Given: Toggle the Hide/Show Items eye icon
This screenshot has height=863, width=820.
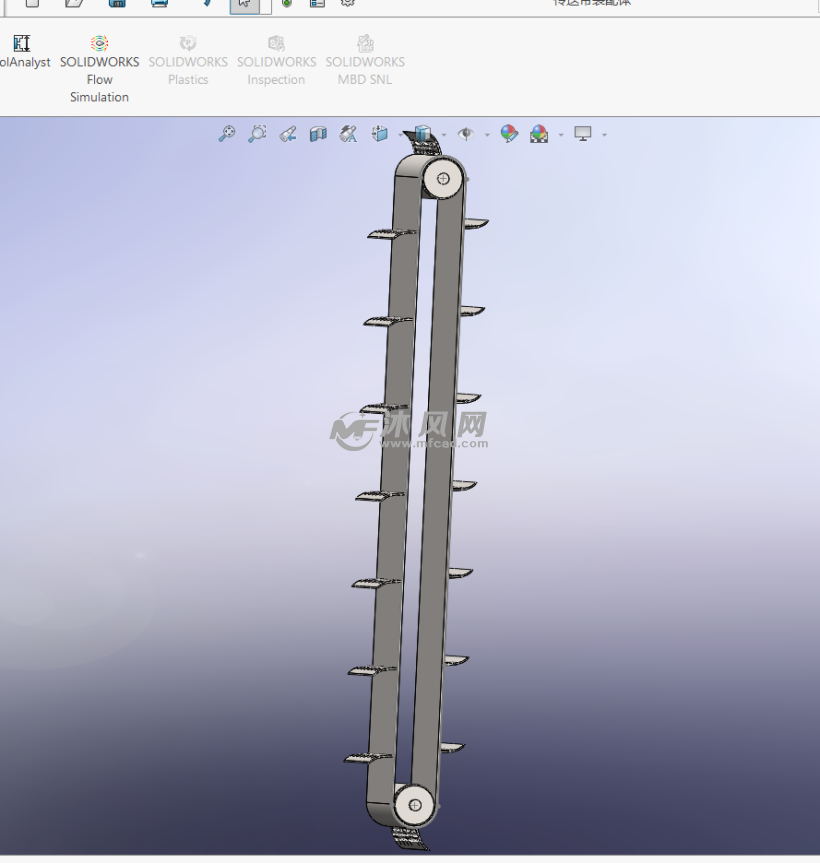Looking at the screenshot, I should tap(465, 134).
